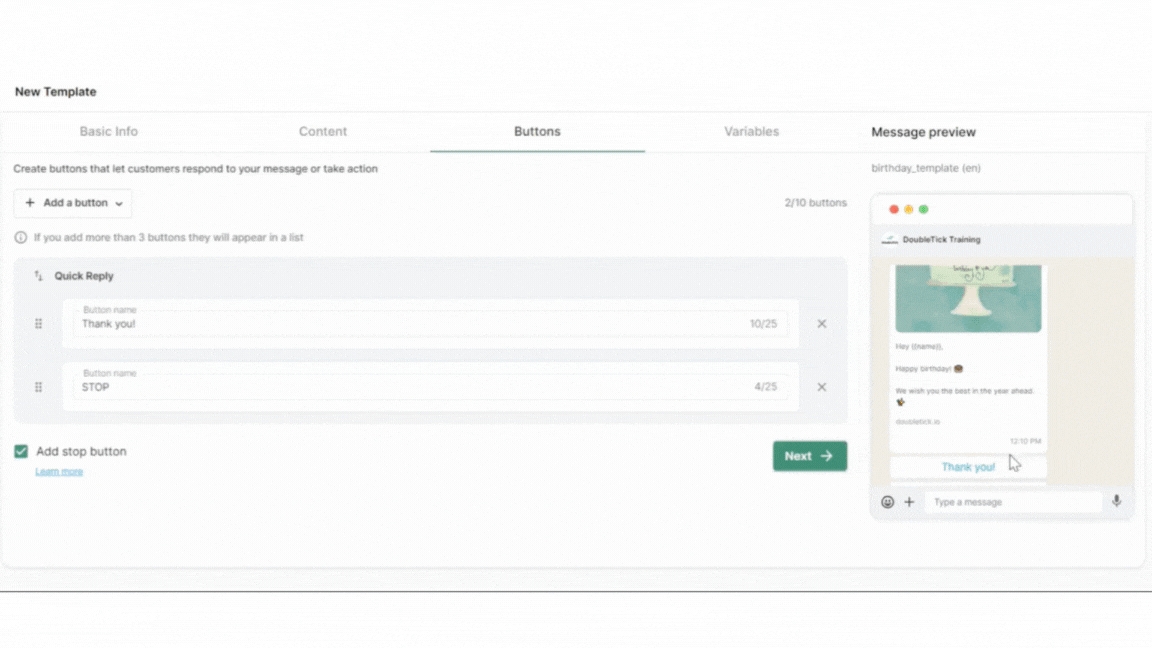Uncheck the Add stop button checkbox
Viewport: 1152px width, 648px height.
(x=21, y=452)
